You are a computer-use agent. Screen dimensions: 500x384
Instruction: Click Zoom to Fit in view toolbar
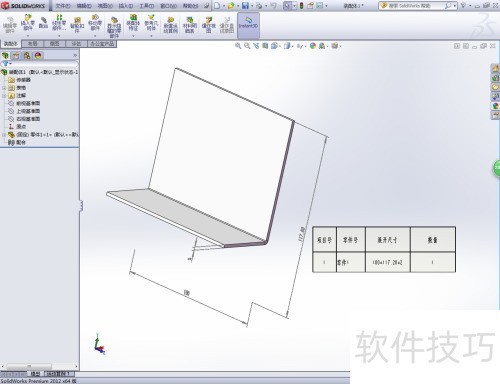[x=238, y=46]
